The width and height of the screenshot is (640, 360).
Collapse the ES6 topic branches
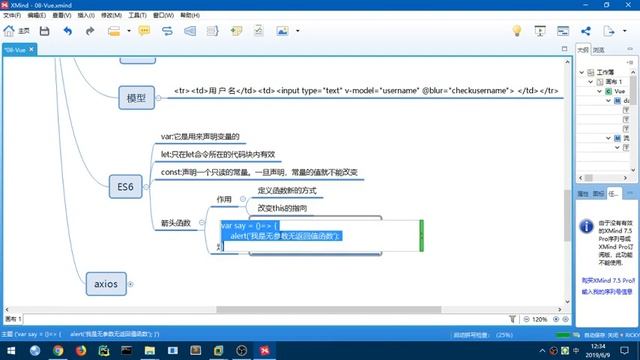tap(146, 187)
